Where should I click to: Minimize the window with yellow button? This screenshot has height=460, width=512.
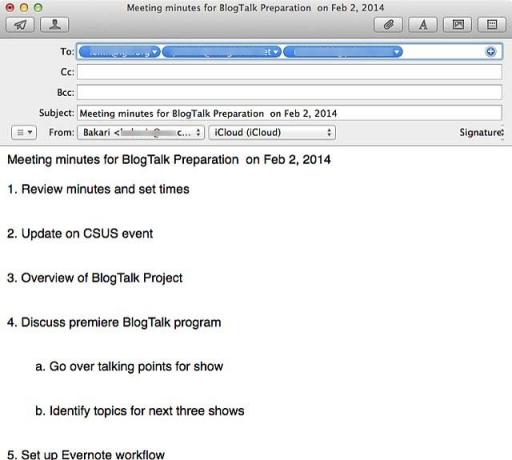click(x=24, y=7)
